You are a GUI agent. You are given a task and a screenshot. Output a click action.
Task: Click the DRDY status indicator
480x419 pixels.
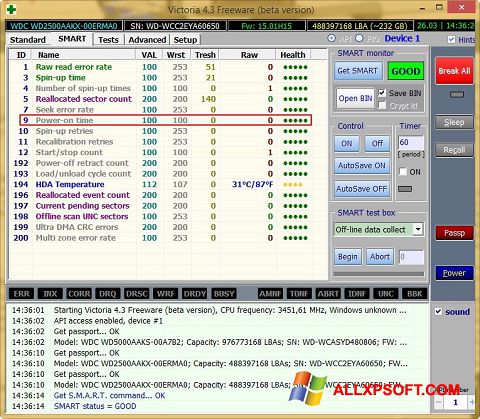coord(195,294)
